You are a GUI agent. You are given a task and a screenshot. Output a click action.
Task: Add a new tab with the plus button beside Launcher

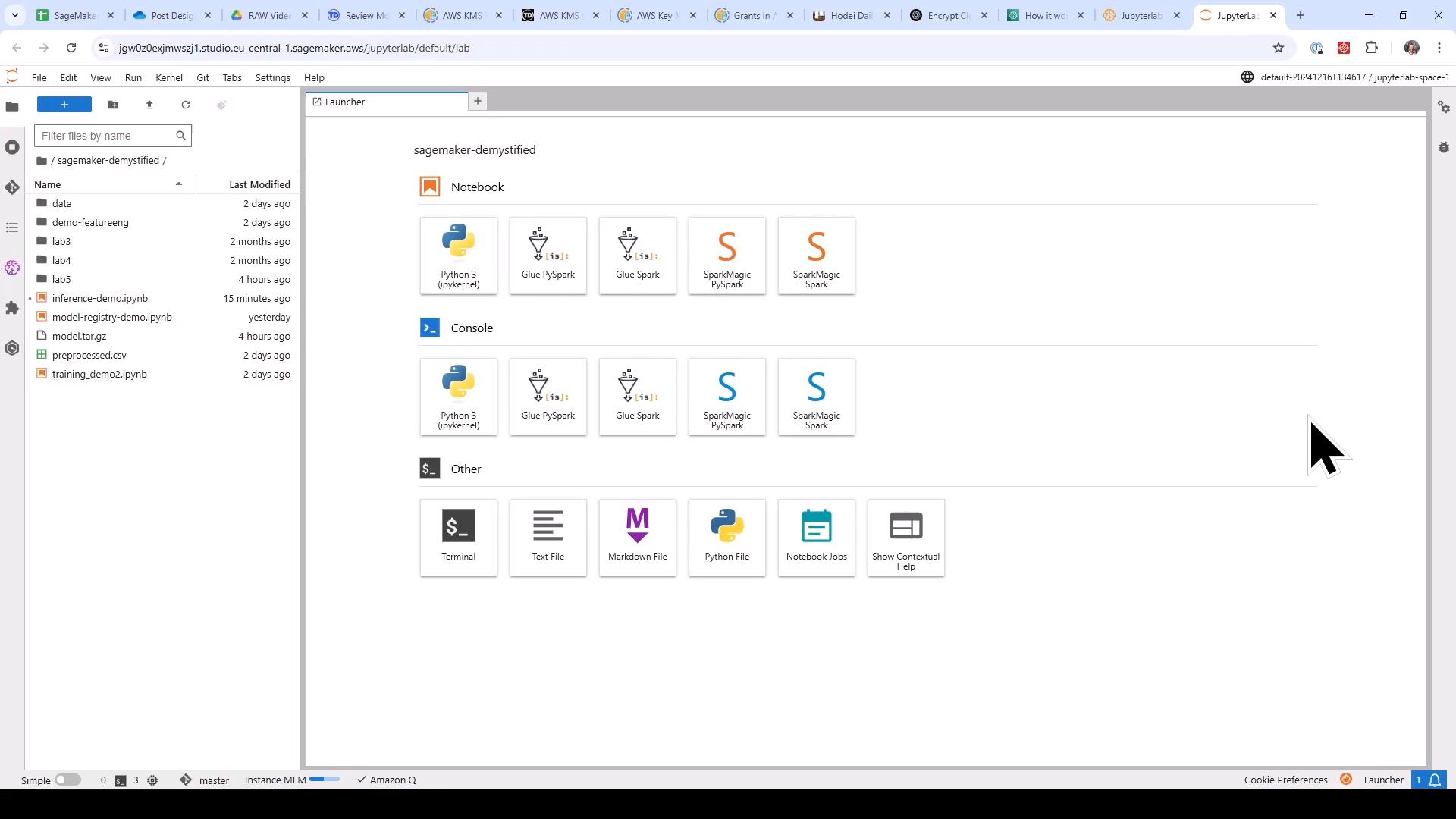(478, 101)
